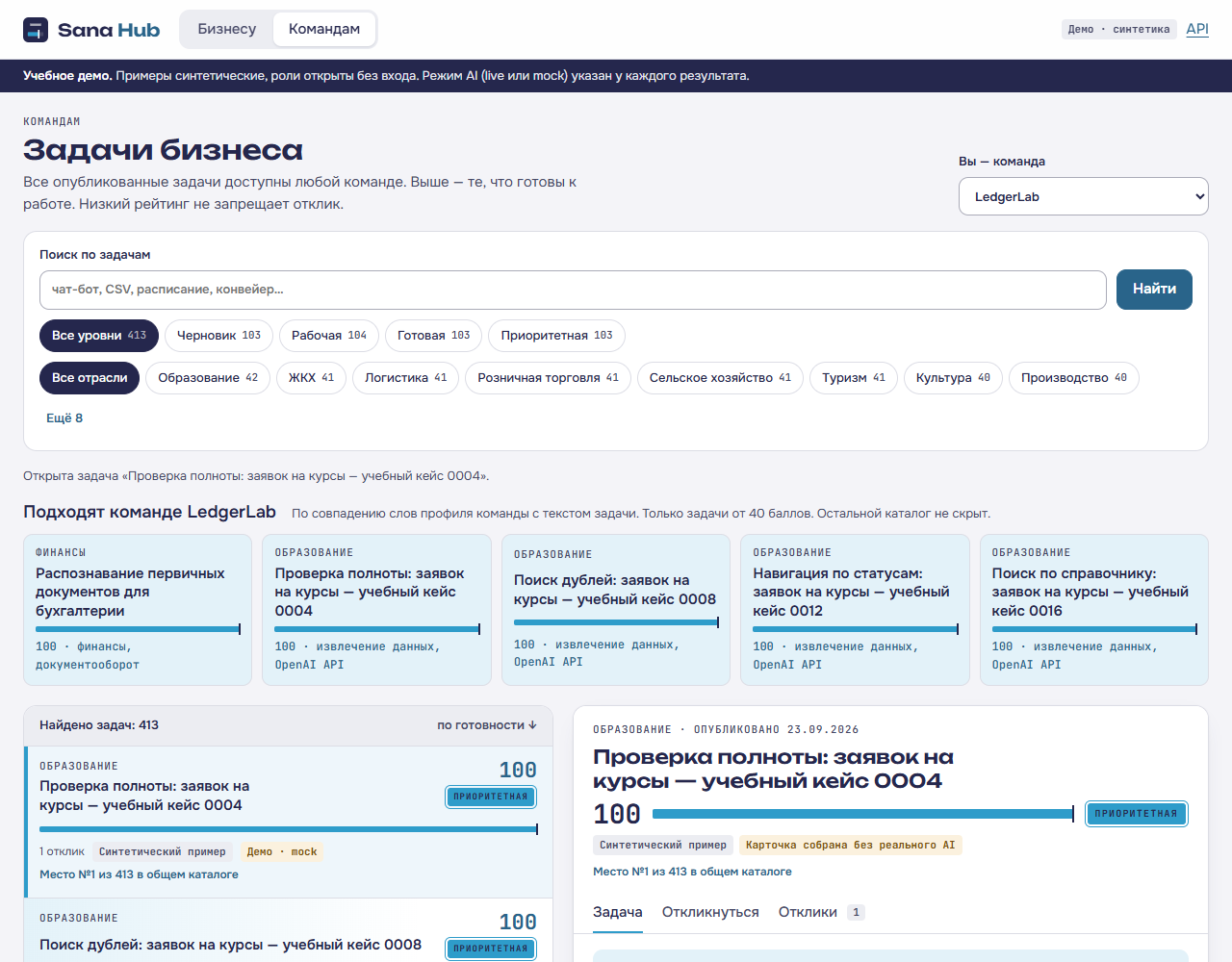Filter by ЖКХ industry chip
1232x962 pixels.
(x=311, y=378)
